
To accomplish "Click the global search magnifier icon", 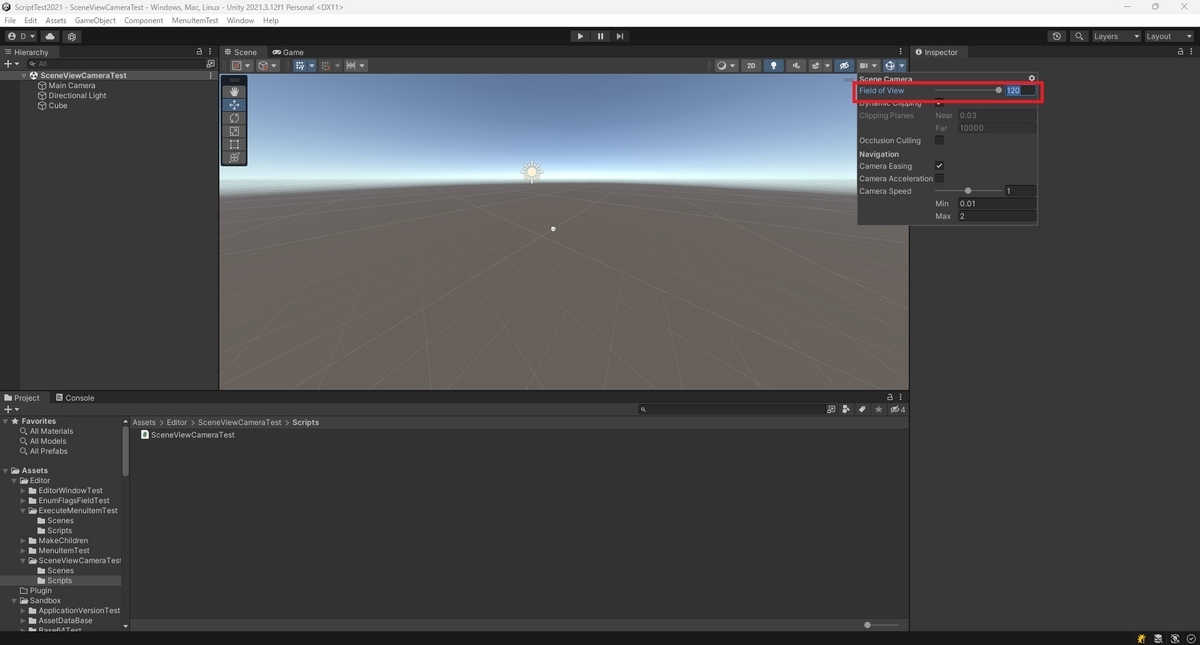I will point(1079,36).
